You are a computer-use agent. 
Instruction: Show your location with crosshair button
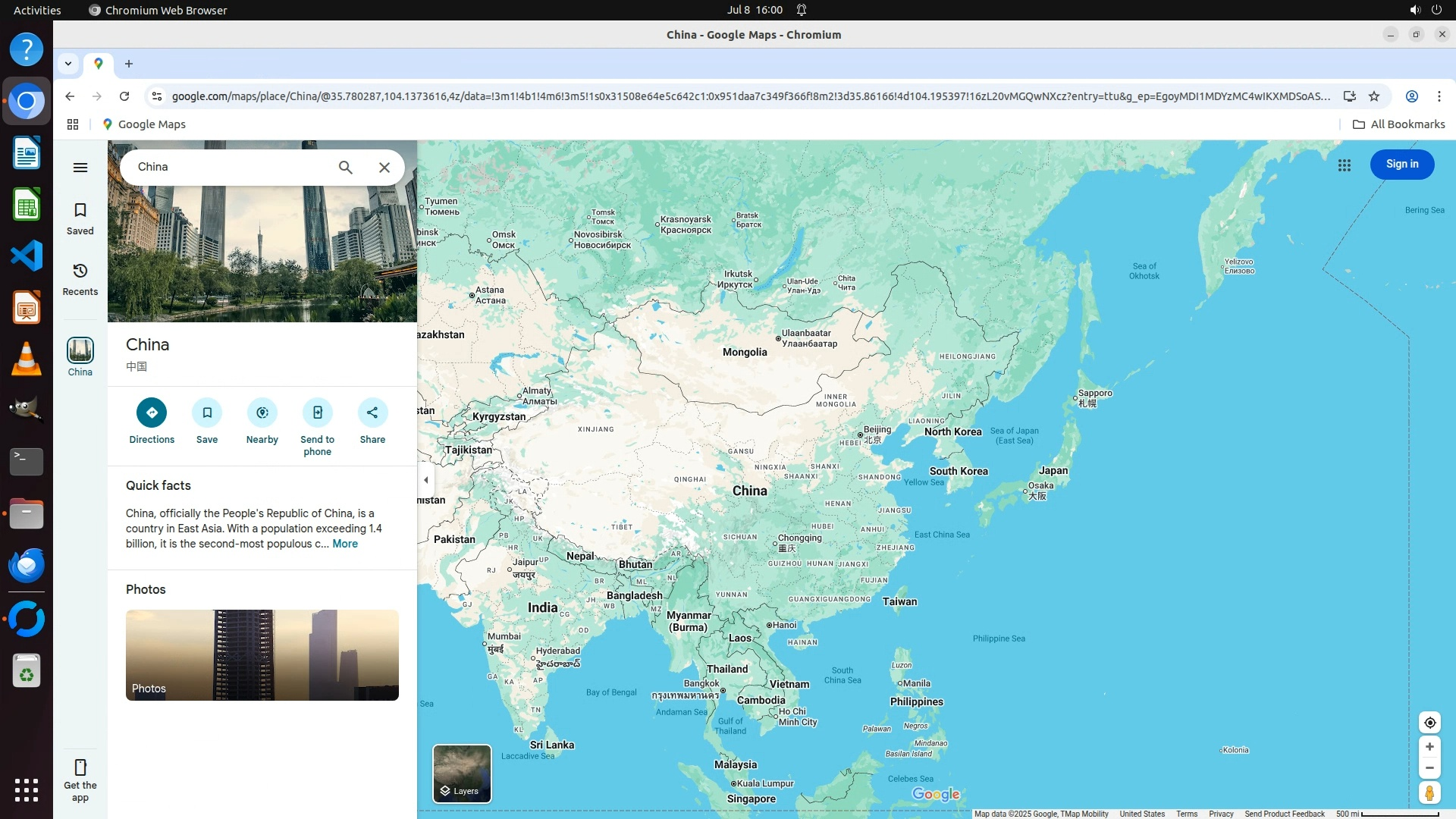1429,723
